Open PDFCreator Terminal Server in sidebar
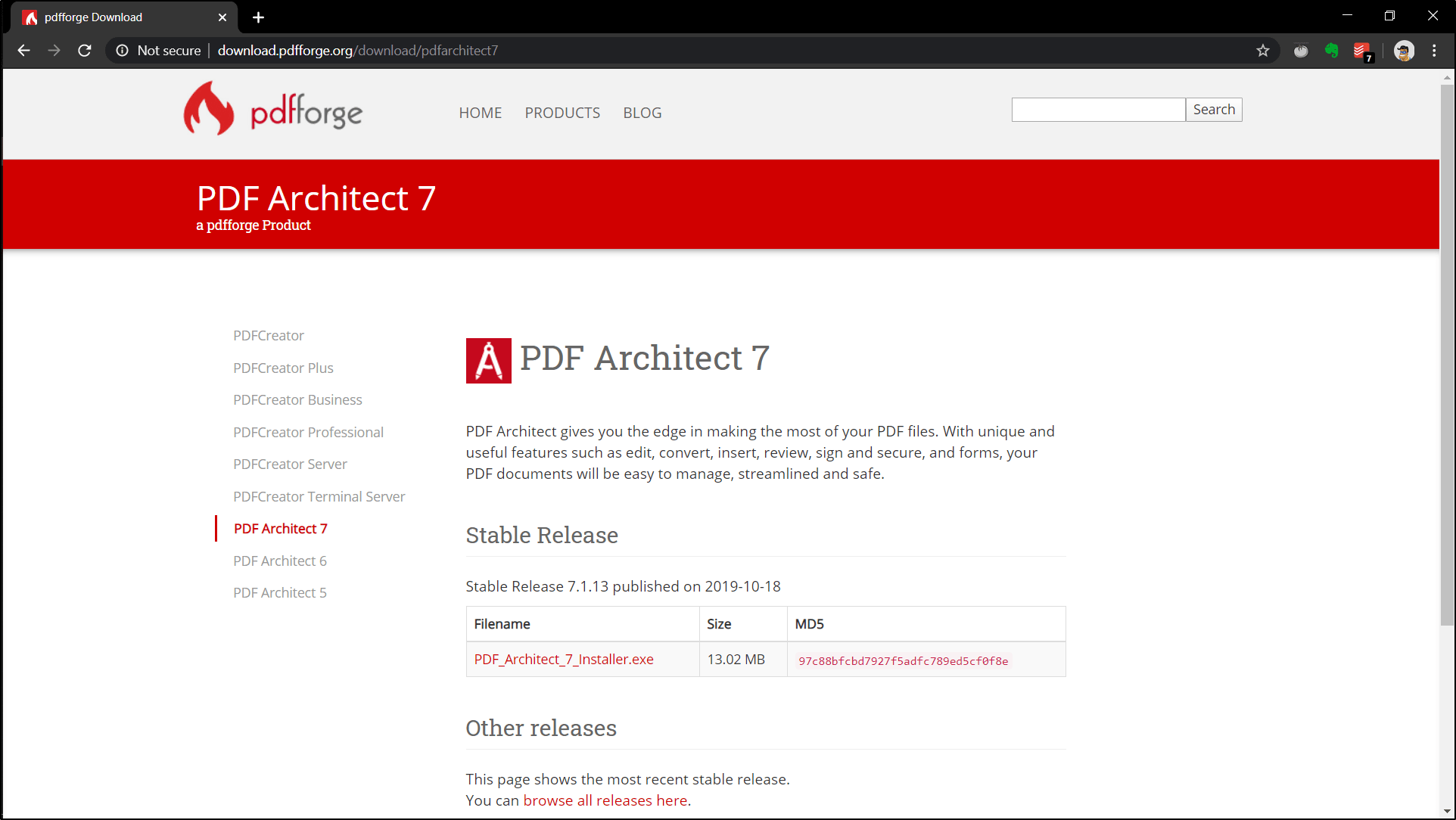1456x820 pixels. click(x=319, y=496)
